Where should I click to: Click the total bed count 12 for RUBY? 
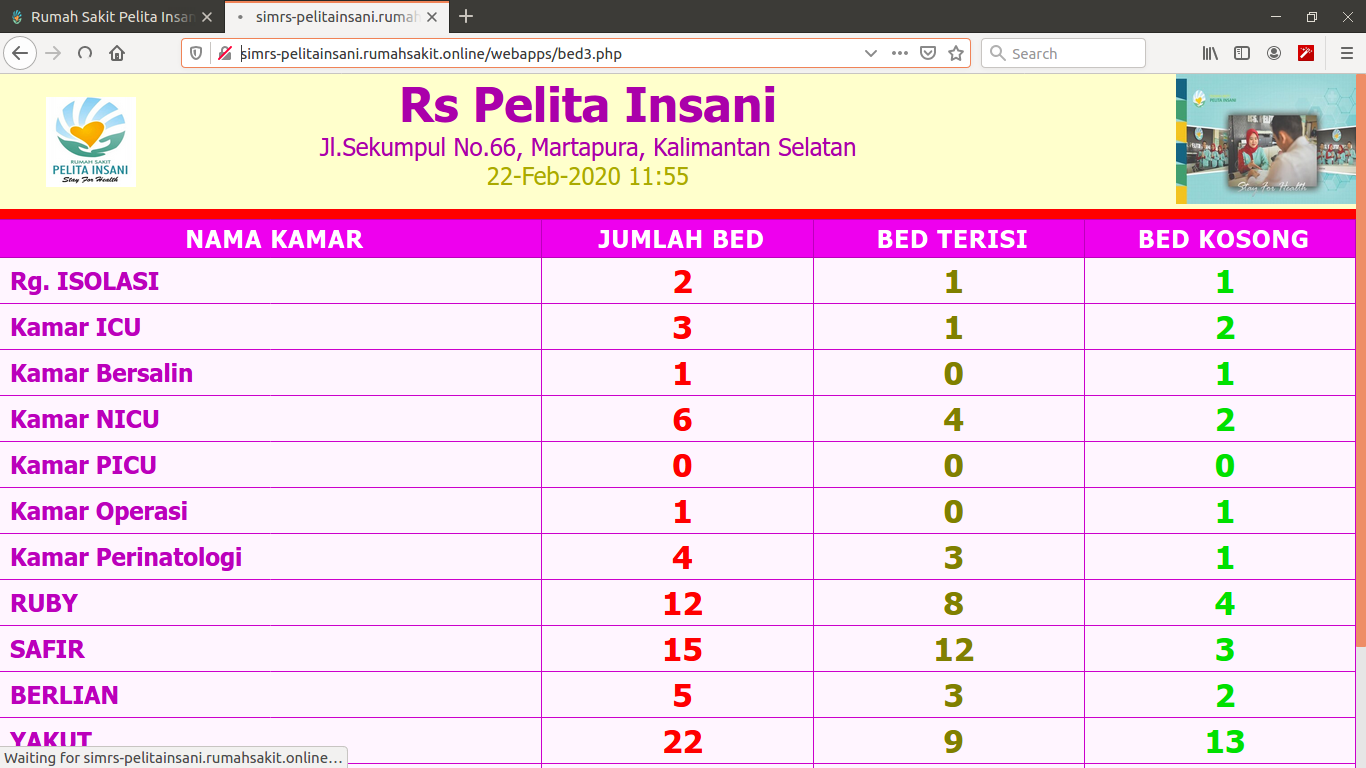pyautogui.click(x=682, y=604)
